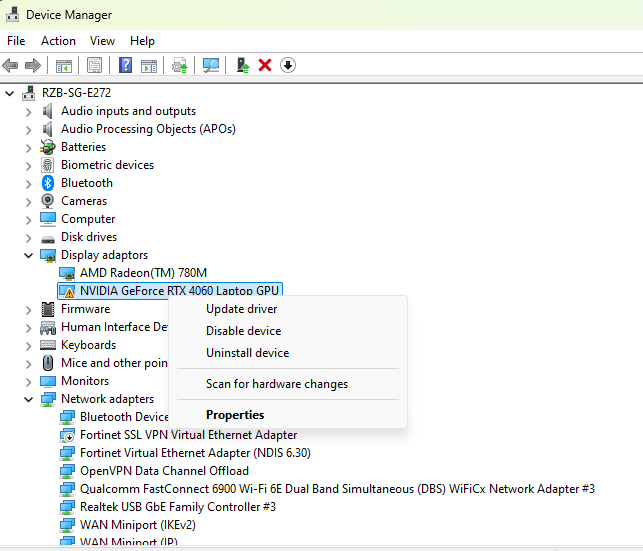Screen dimensions: 643x551
Task: Select the RZB-SG-E272 computer root icon
Action: 29,93
